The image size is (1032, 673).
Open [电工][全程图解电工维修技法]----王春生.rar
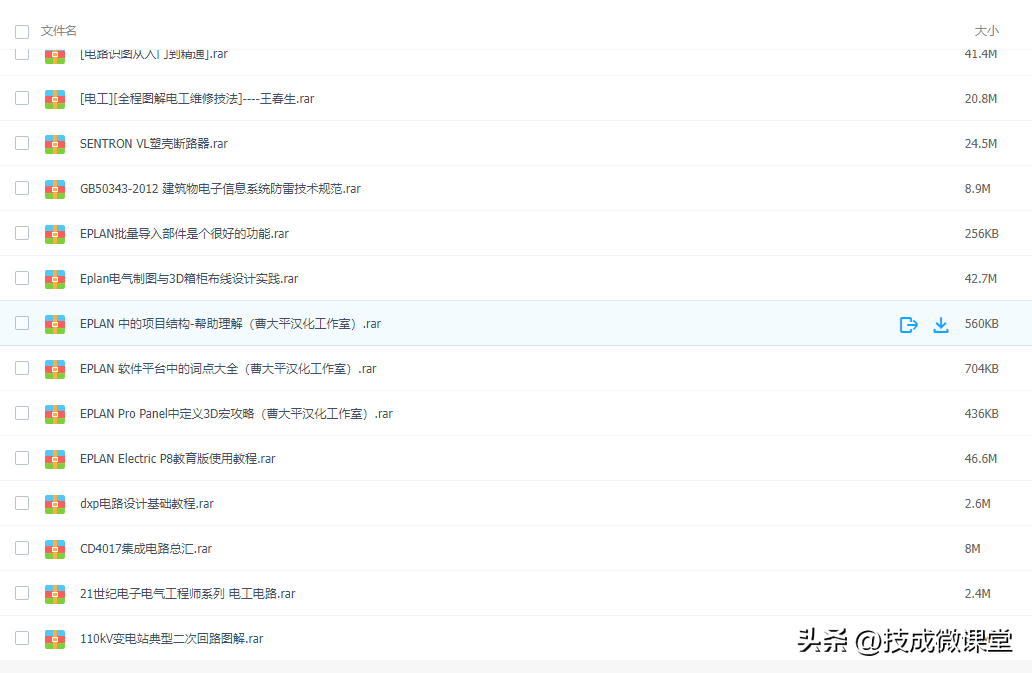click(197, 99)
